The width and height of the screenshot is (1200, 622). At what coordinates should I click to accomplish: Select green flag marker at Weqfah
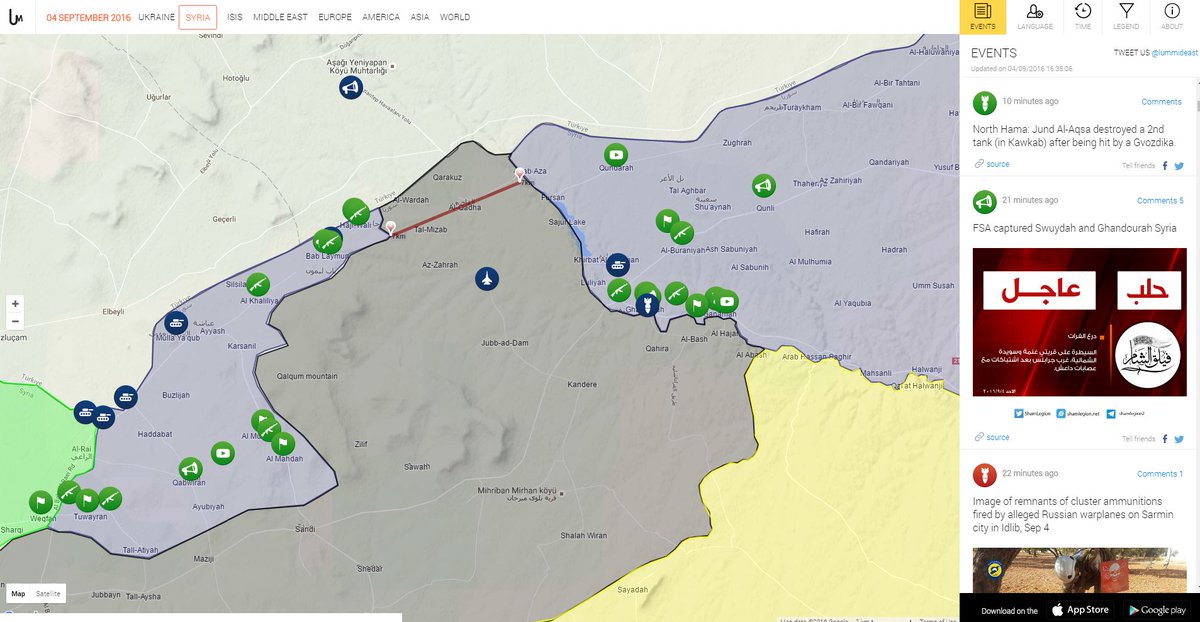[x=40, y=501]
